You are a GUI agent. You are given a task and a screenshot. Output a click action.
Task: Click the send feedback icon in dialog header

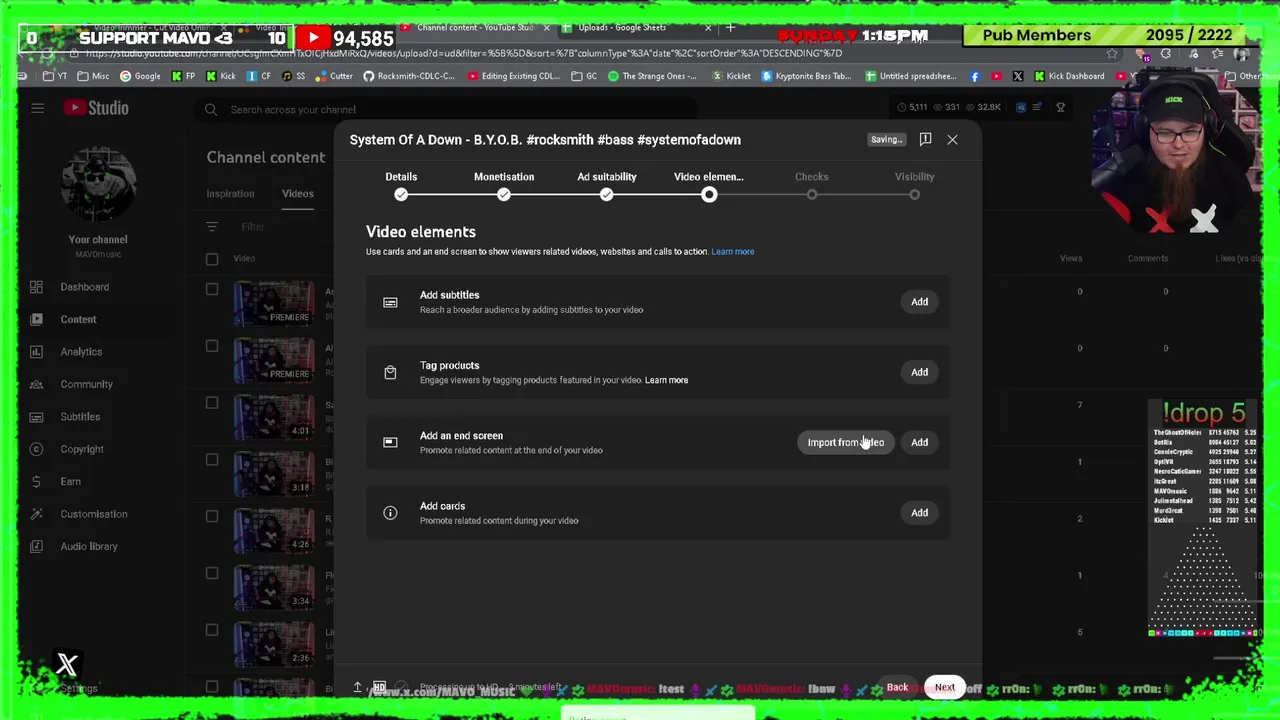(925, 139)
